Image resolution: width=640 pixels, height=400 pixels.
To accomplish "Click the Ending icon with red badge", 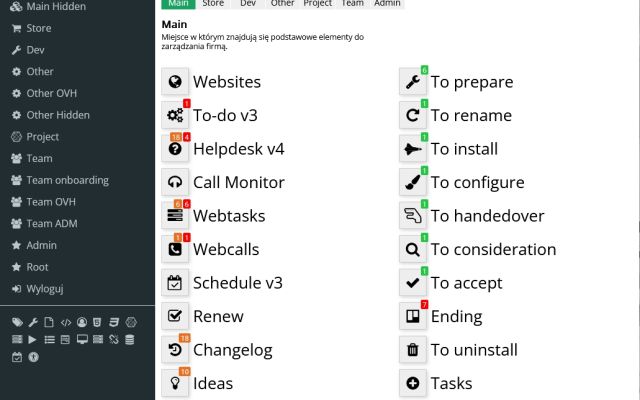I will 413,316.
